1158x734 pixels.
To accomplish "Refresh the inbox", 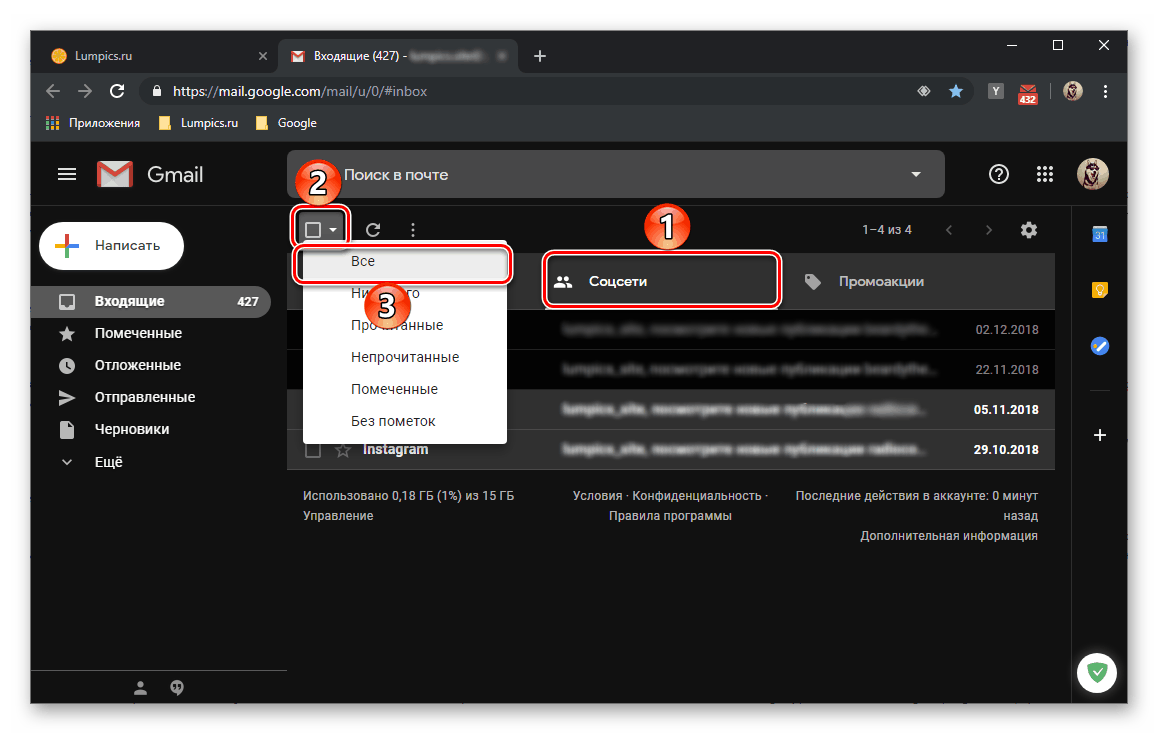I will click(372, 229).
